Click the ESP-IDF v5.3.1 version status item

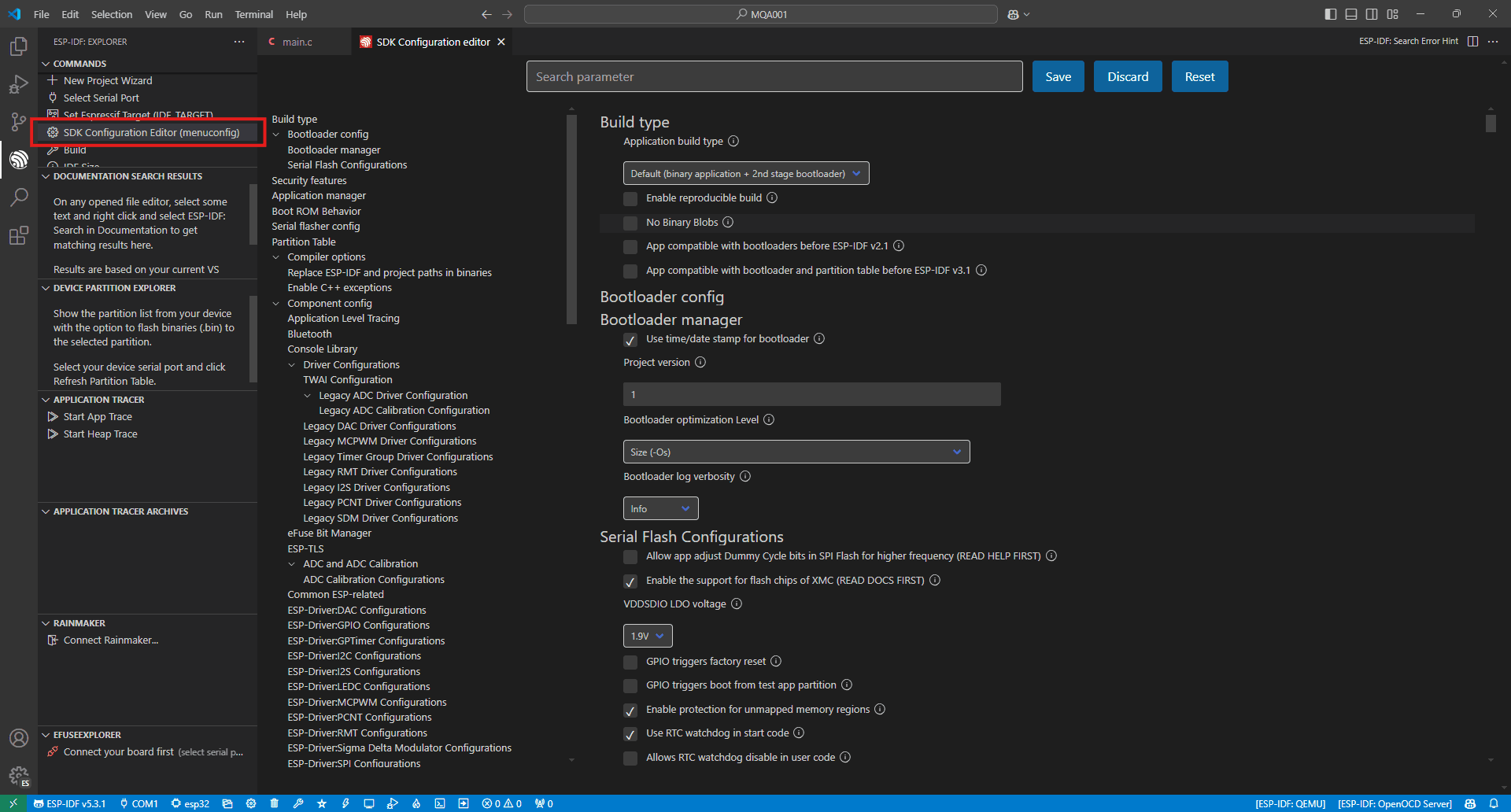[69, 803]
